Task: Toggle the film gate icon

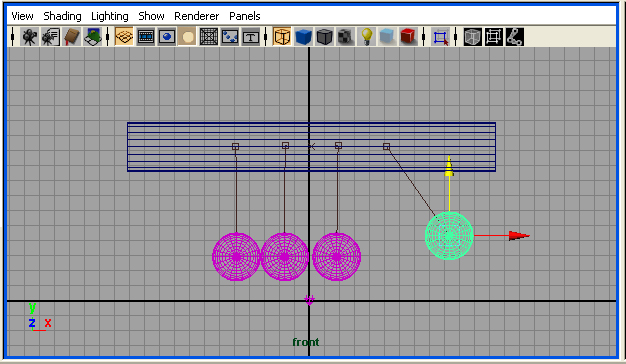Action: [x=146, y=37]
